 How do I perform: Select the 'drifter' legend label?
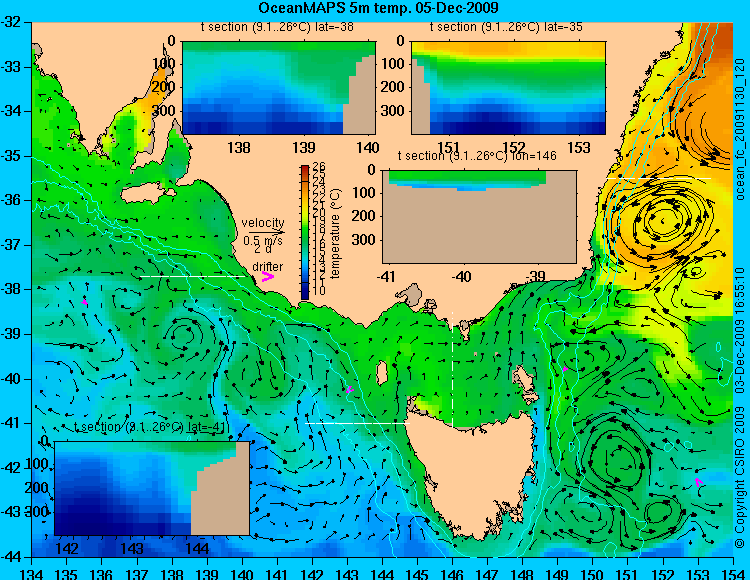(267, 267)
